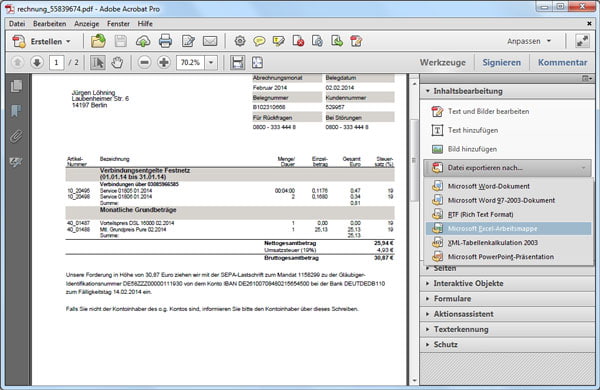Click the delete page icon
This screenshot has width=600, height=390.
298,41
